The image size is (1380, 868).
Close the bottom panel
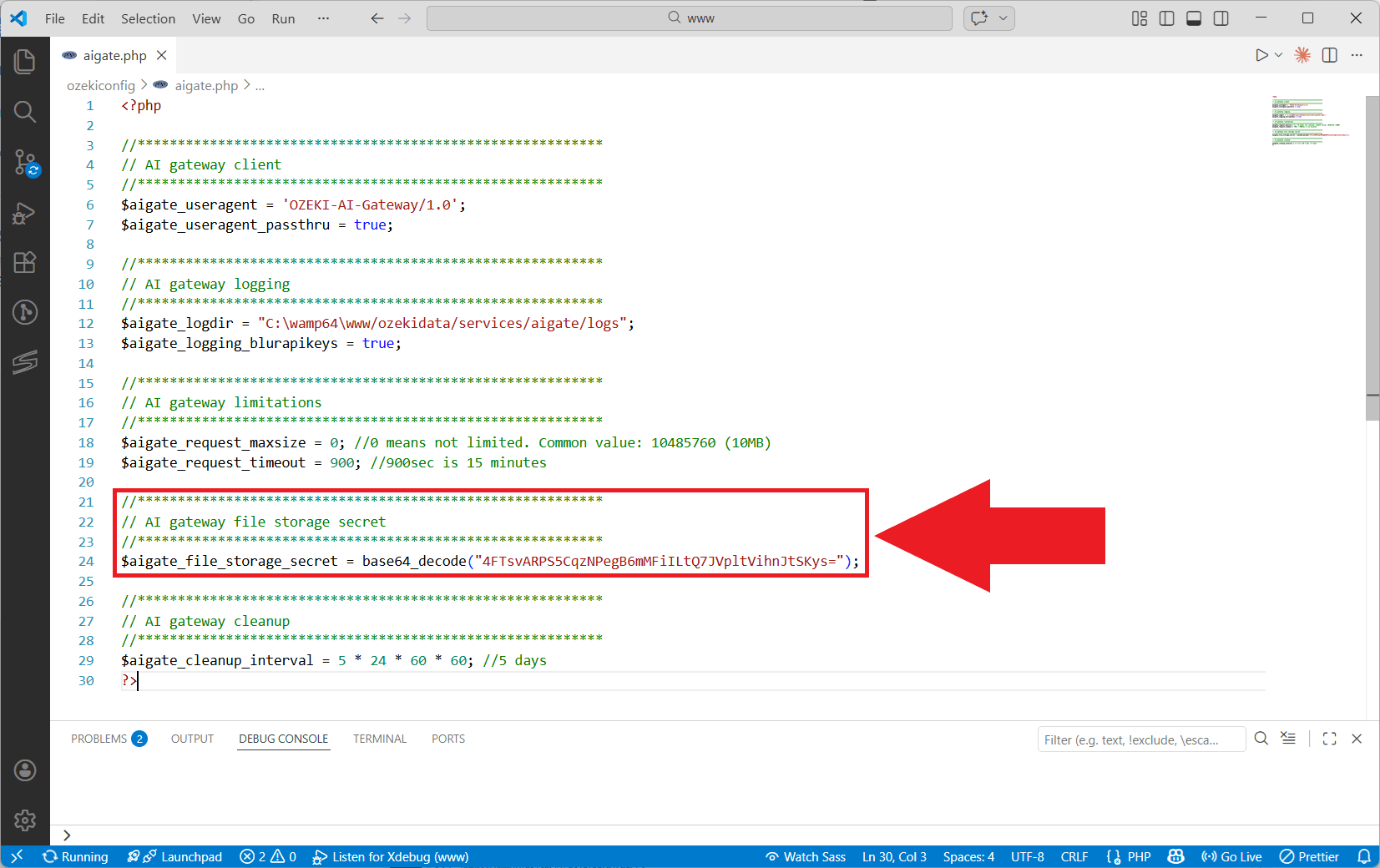point(1357,739)
